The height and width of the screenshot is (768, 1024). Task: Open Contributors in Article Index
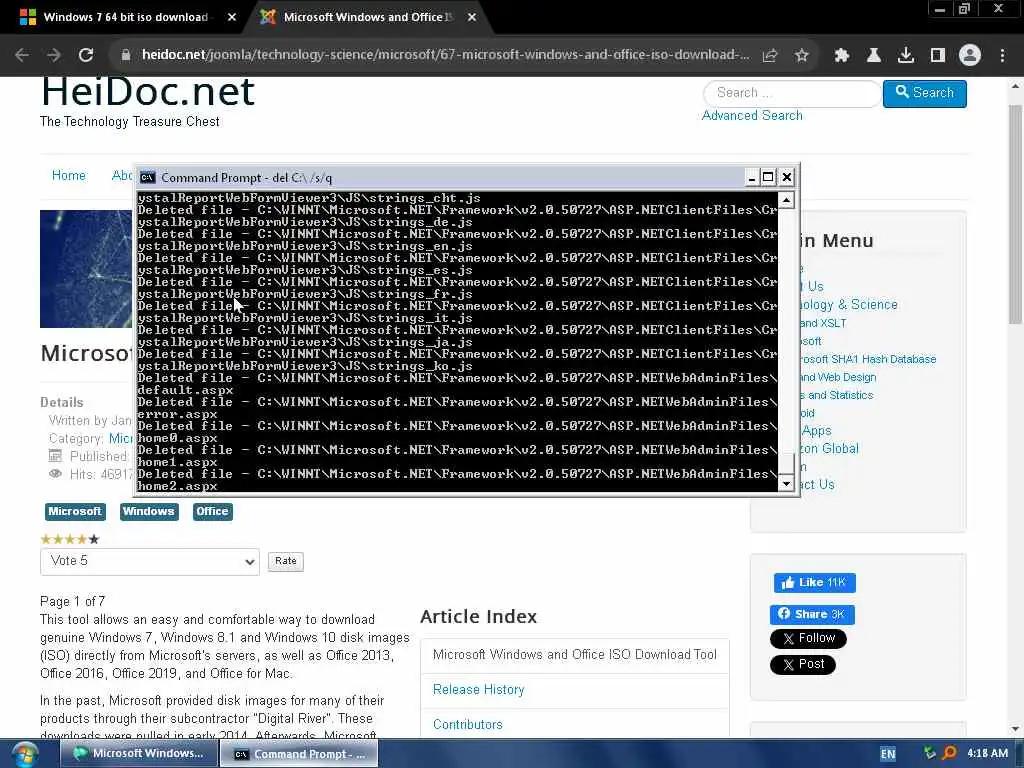tap(468, 725)
